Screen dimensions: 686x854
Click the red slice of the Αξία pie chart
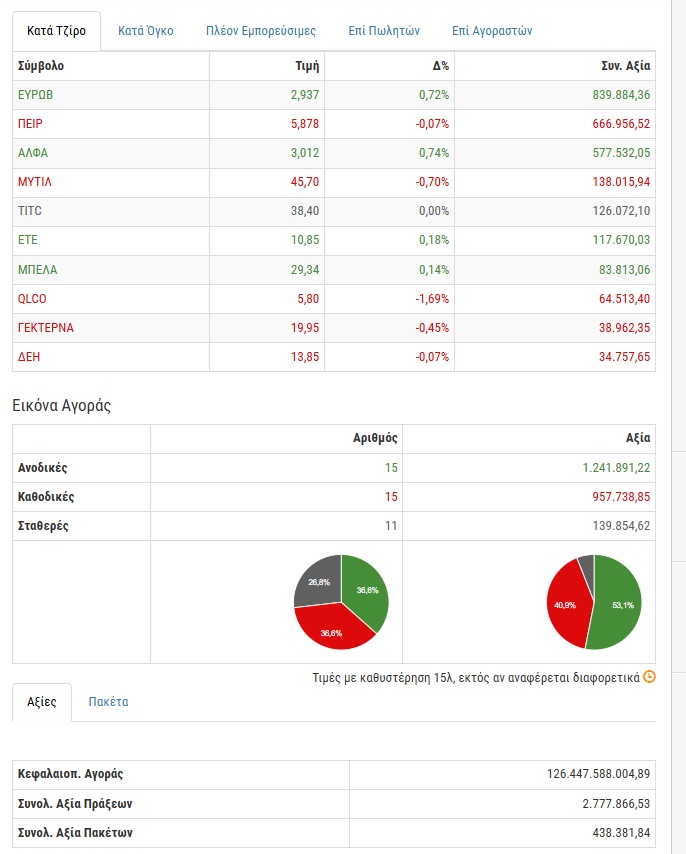pos(565,605)
